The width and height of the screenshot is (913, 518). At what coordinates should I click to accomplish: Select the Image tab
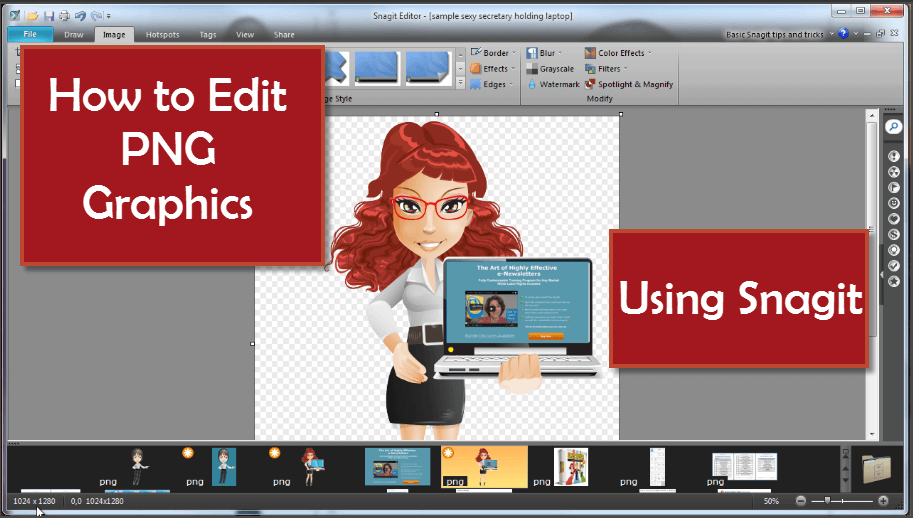pyautogui.click(x=114, y=35)
